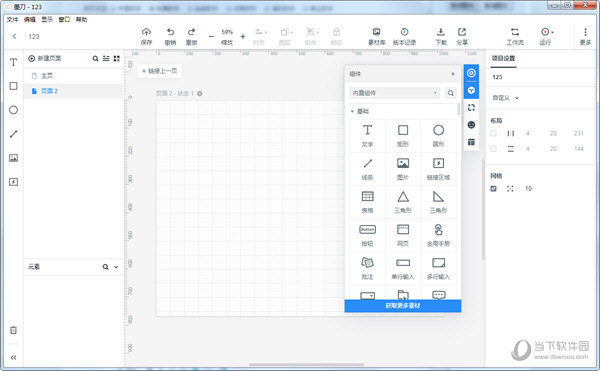Select the 项目设置 tab
Viewport: 600px width, 371px height.
(503, 58)
